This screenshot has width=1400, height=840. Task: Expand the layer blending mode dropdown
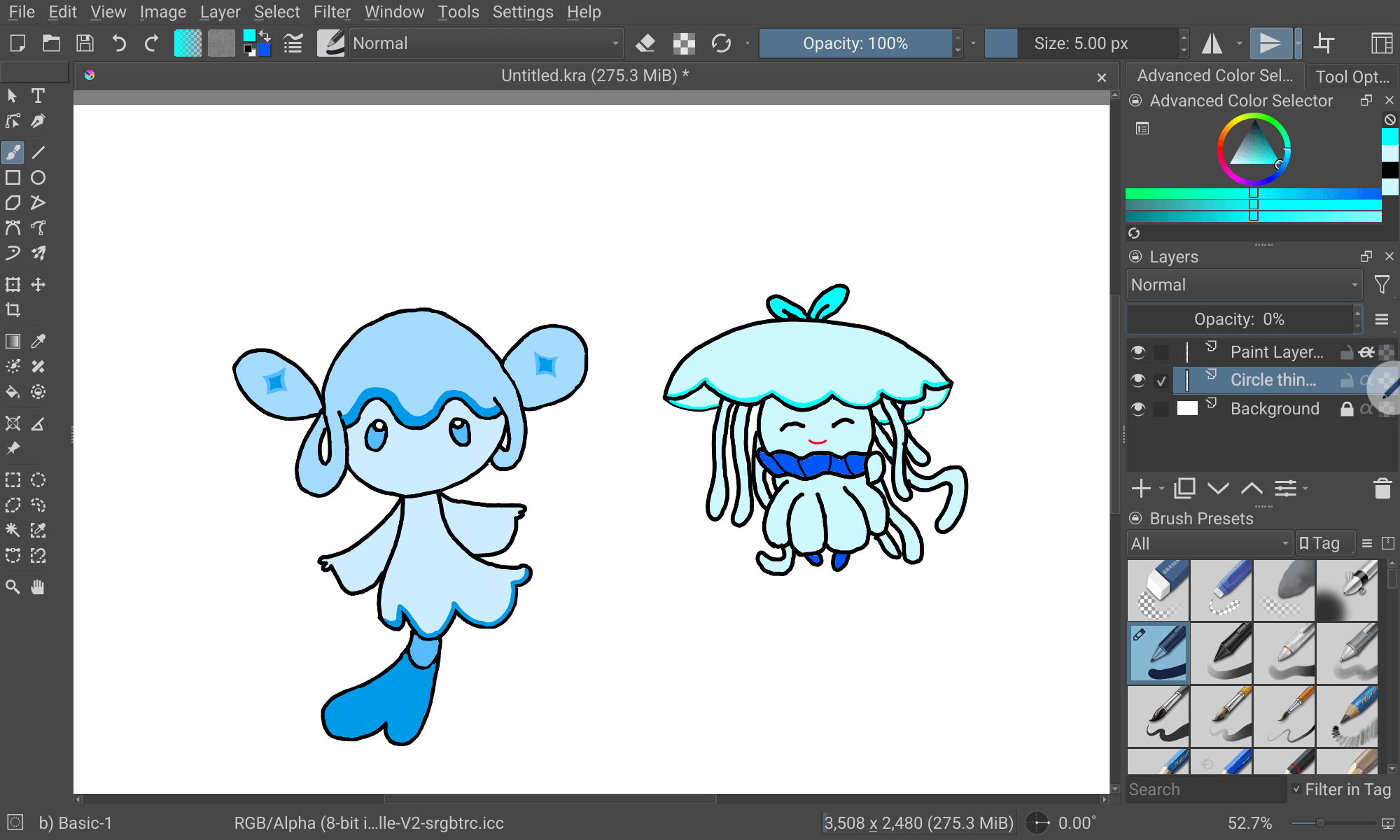[x=1244, y=285]
